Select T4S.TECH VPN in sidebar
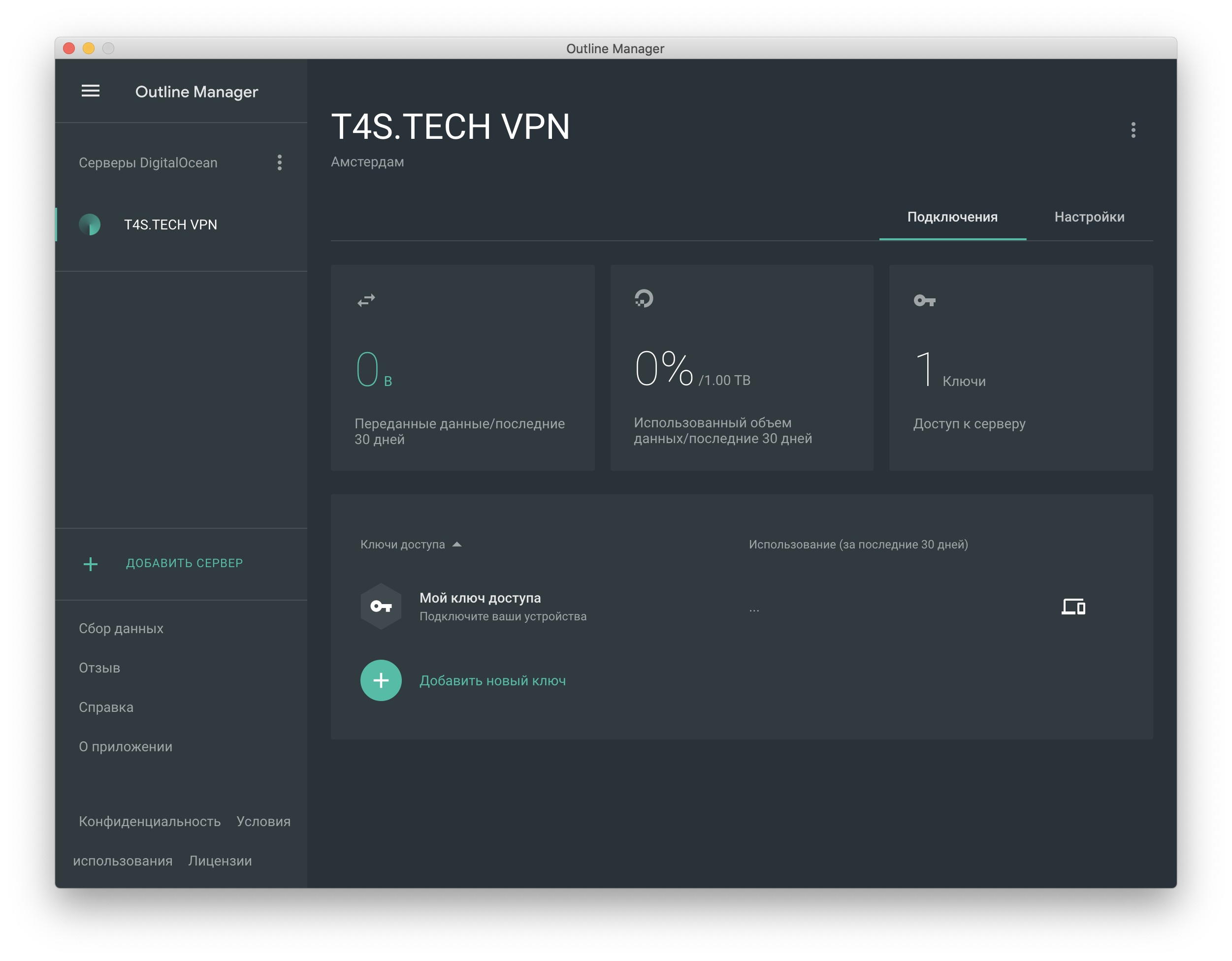This screenshot has width=1232, height=961. coord(182,224)
